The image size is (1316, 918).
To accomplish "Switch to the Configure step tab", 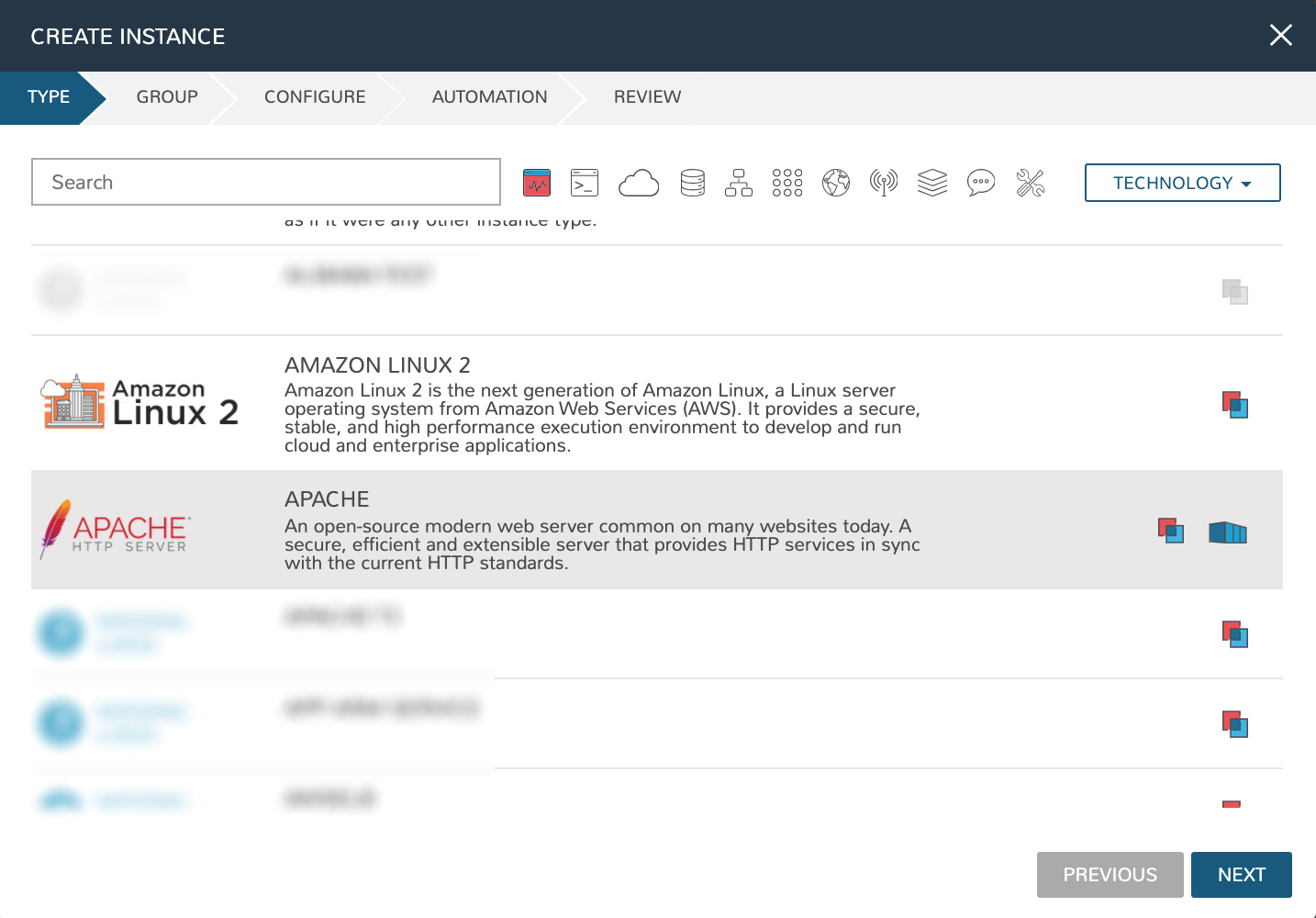I will coord(315,97).
